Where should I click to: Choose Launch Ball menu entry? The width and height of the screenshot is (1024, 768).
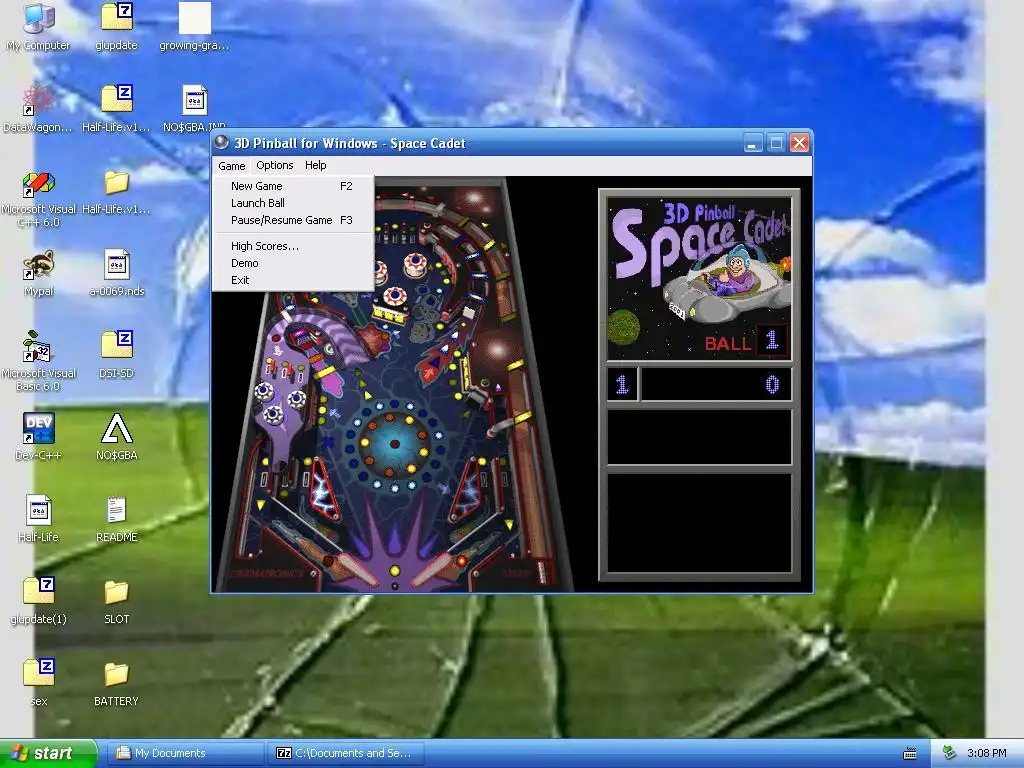(x=293, y=203)
